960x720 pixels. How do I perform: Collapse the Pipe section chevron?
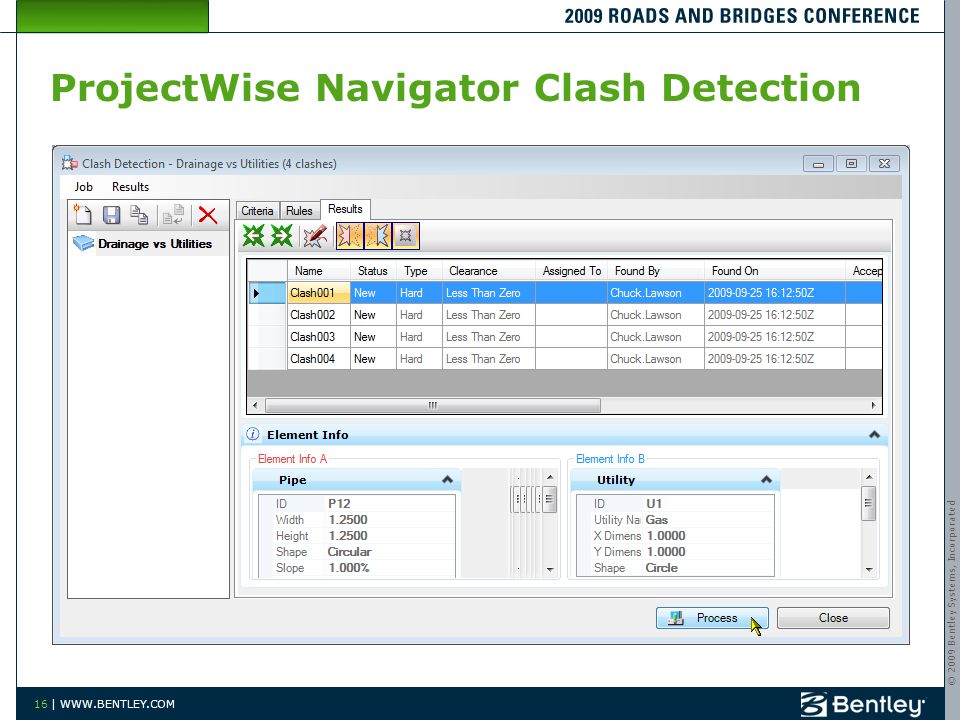pos(448,479)
